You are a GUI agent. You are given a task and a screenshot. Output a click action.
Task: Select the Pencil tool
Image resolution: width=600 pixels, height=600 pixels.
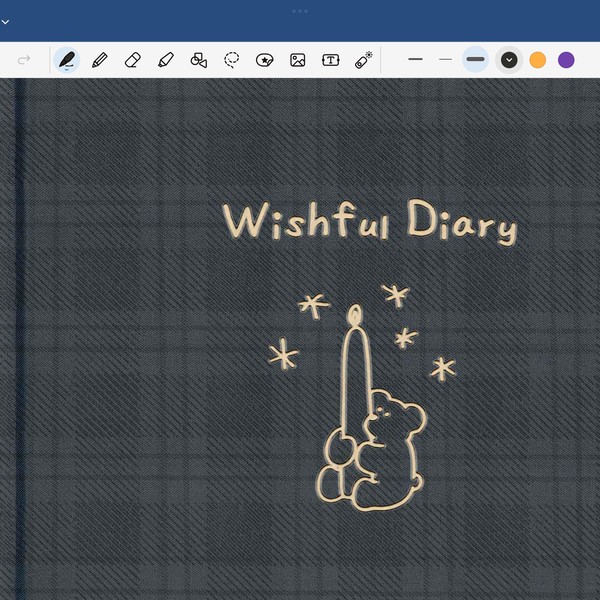(100, 60)
